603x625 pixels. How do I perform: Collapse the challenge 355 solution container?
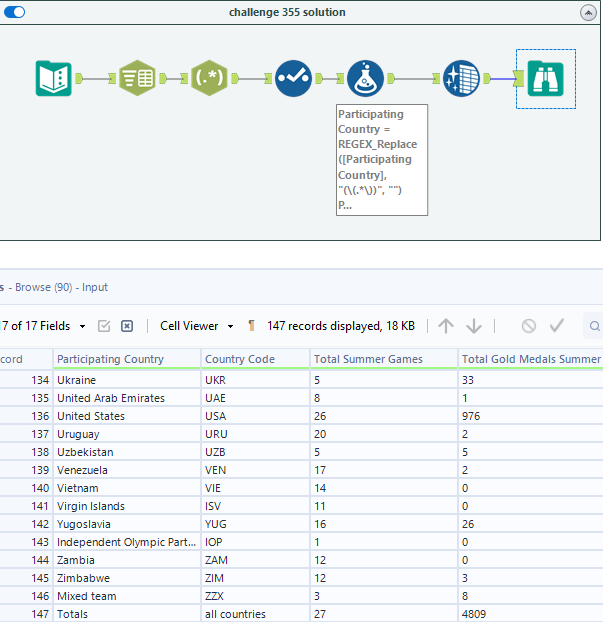(x=587, y=12)
